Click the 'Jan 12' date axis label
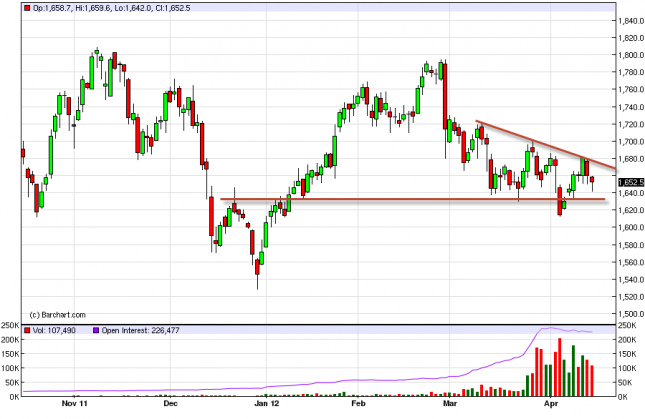The width and height of the screenshot is (645, 419). tap(266, 403)
